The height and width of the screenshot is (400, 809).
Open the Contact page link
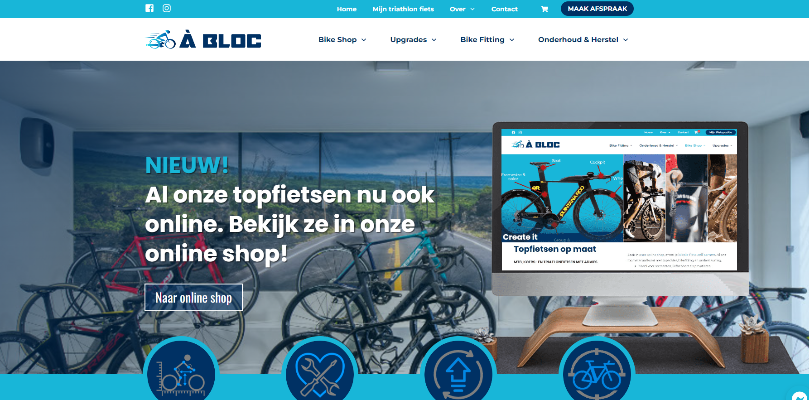504,9
